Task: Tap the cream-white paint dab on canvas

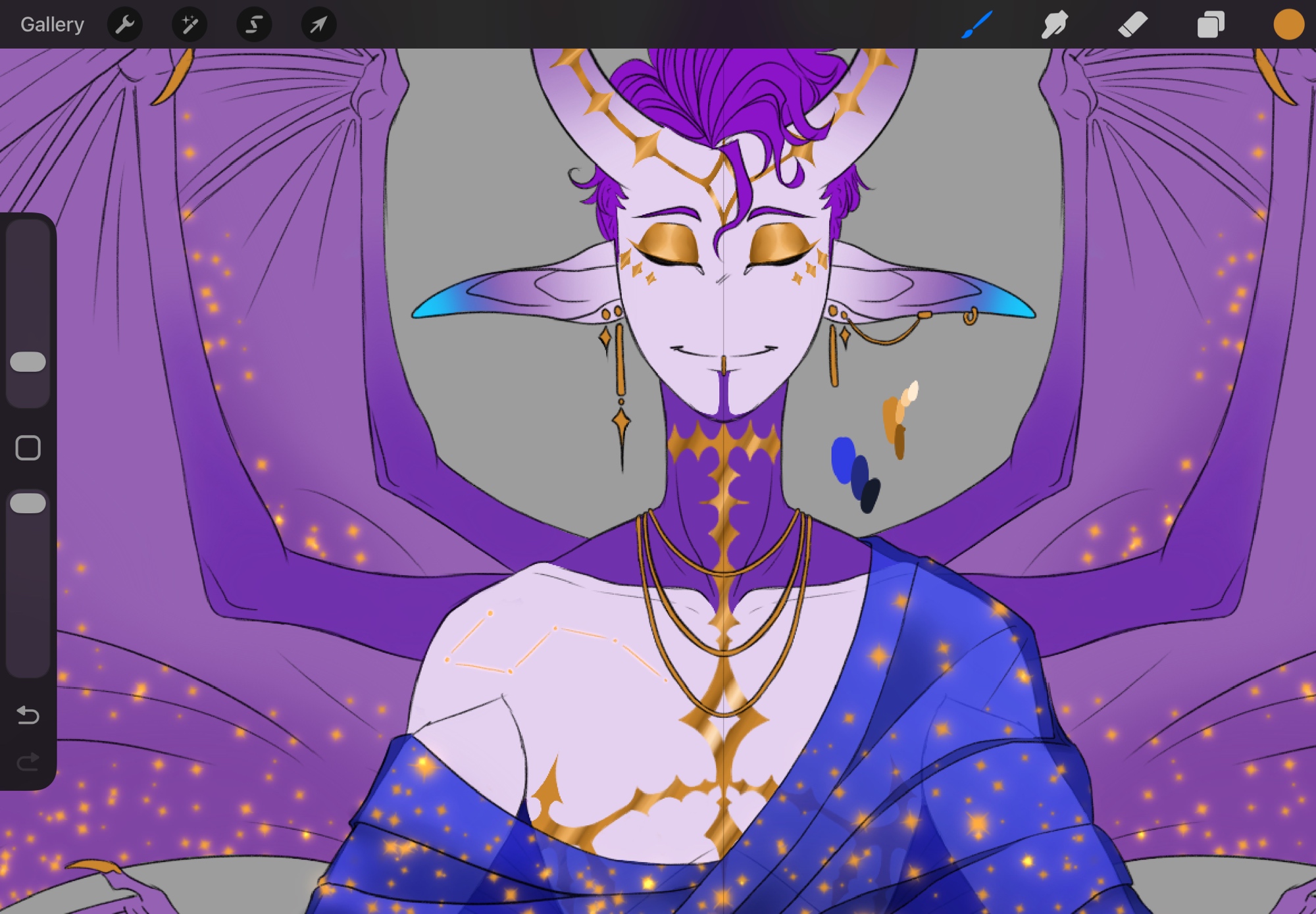Action: (913, 390)
